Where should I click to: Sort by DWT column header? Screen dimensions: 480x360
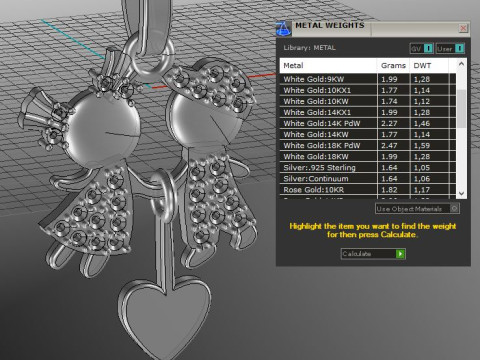429,65
